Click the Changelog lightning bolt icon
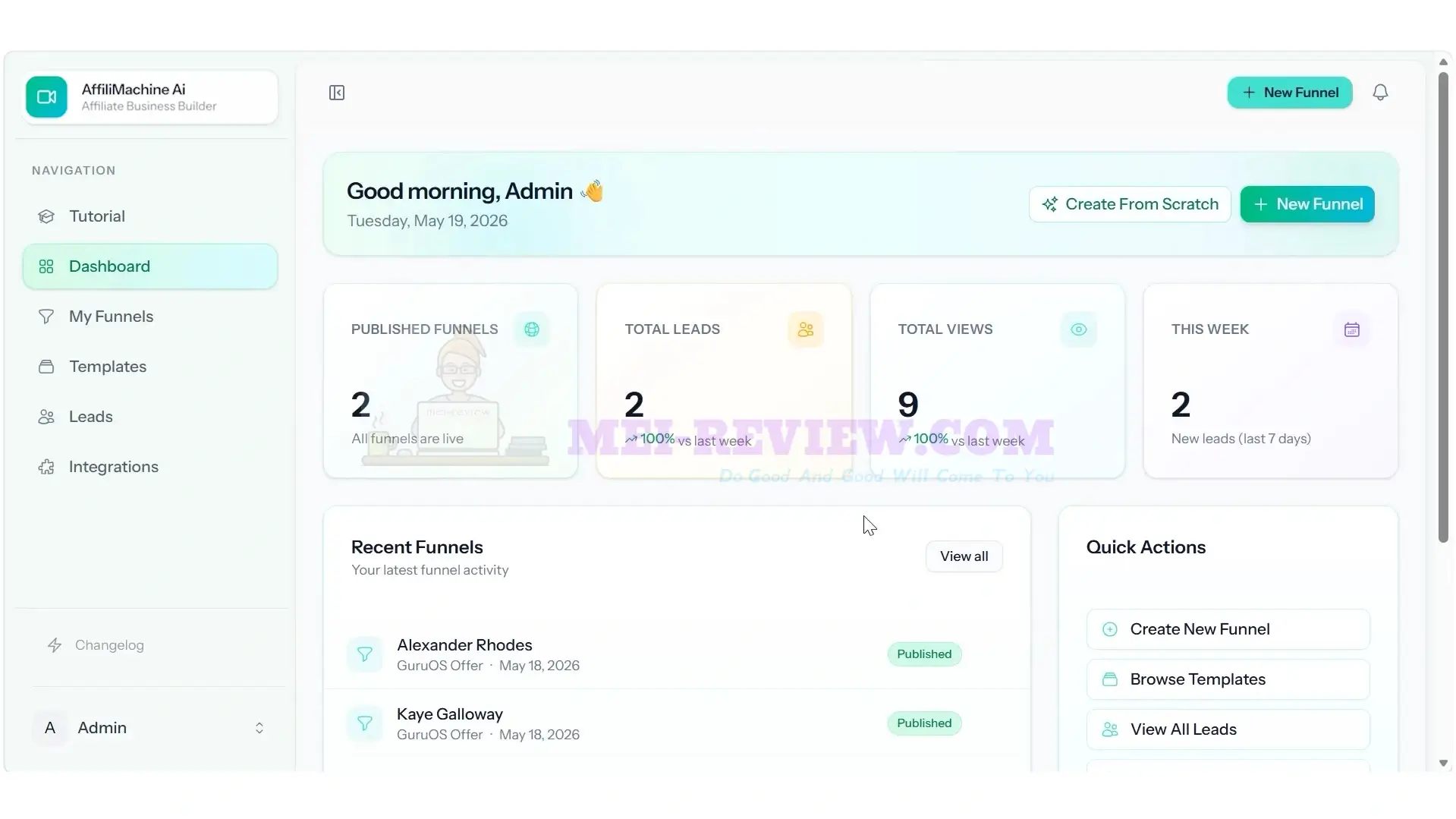Viewport: 1456px width, 819px height. pos(55,645)
